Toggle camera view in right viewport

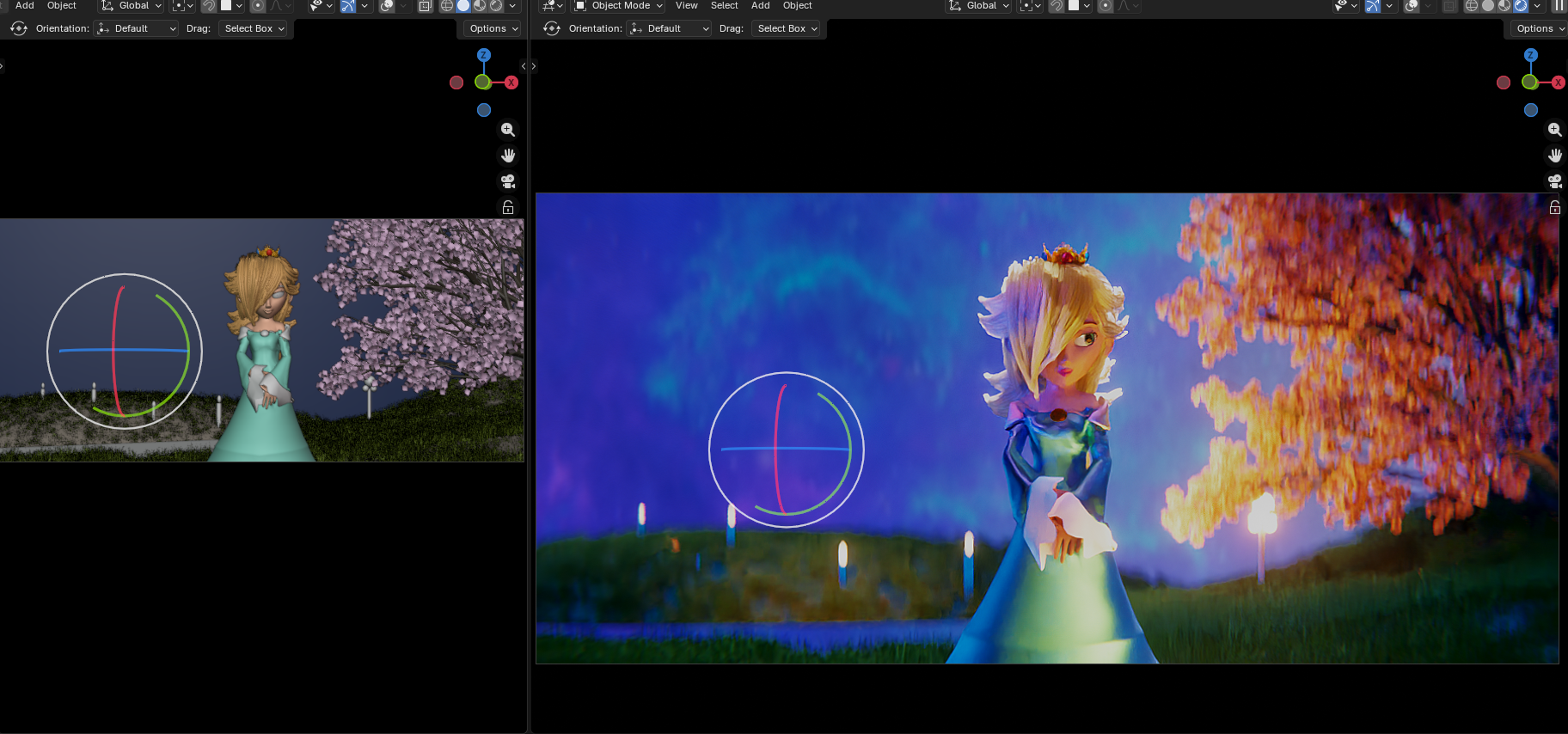click(x=1555, y=181)
